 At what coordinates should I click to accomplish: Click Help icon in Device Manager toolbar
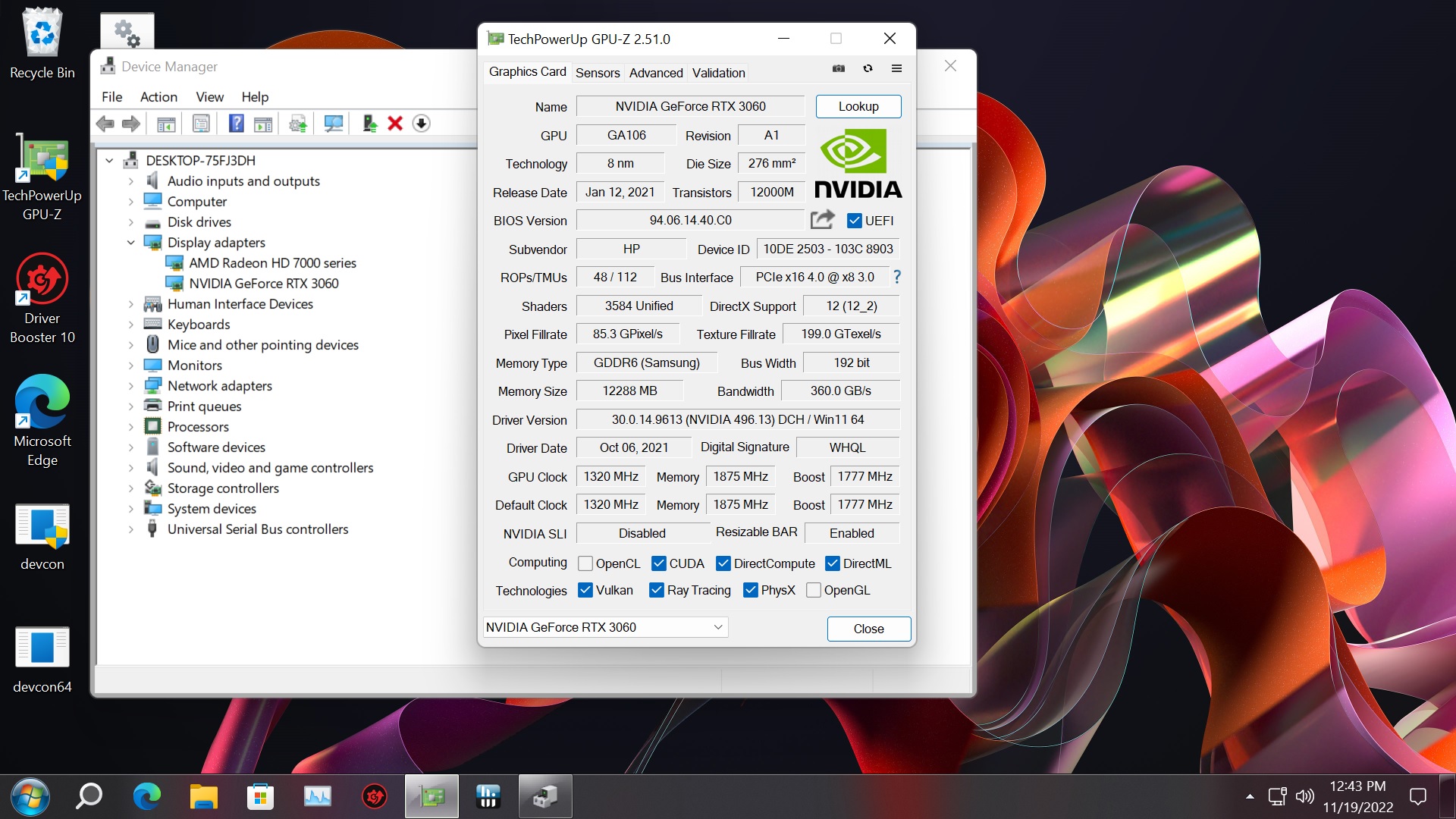(x=237, y=124)
